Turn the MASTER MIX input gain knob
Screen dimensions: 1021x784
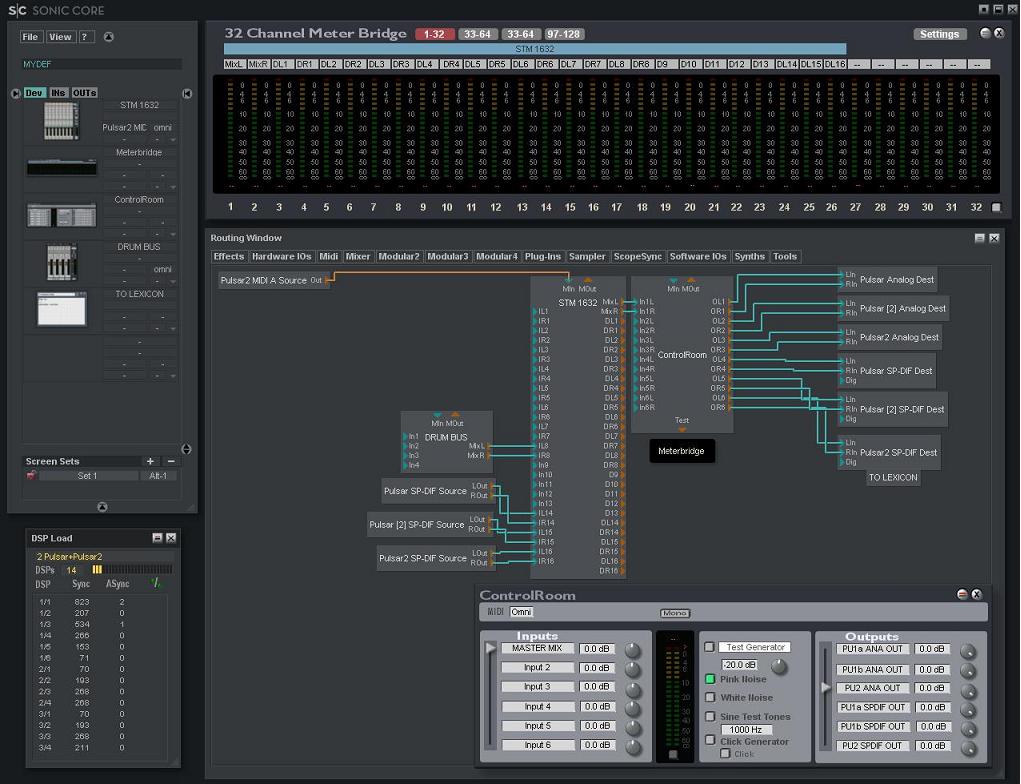pyautogui.click(x=633, y=650)
